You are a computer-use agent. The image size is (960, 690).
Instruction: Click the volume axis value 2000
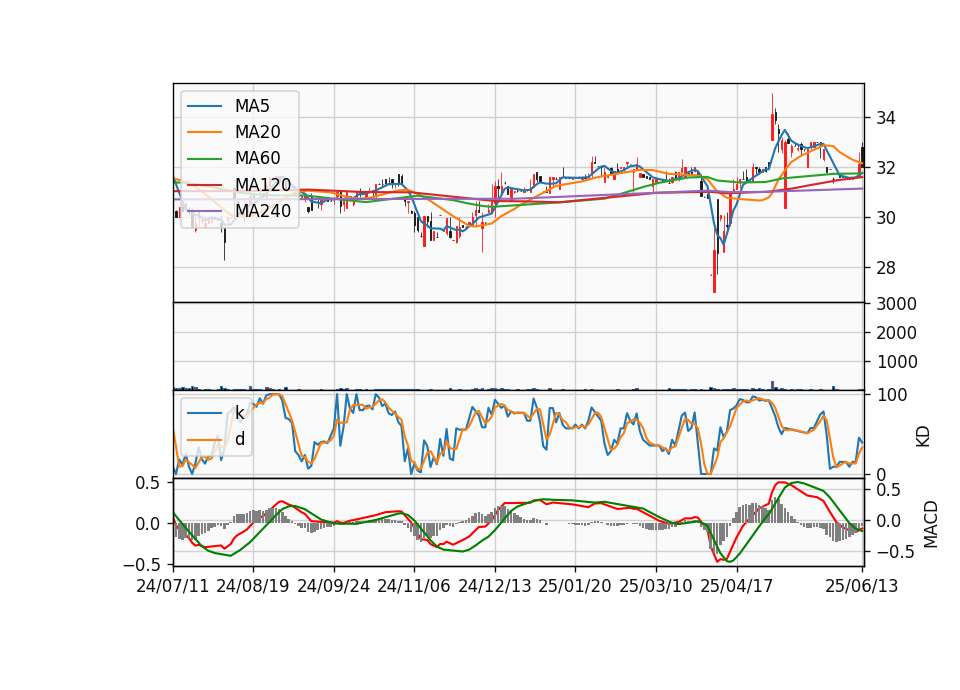[x=896, y=333]
